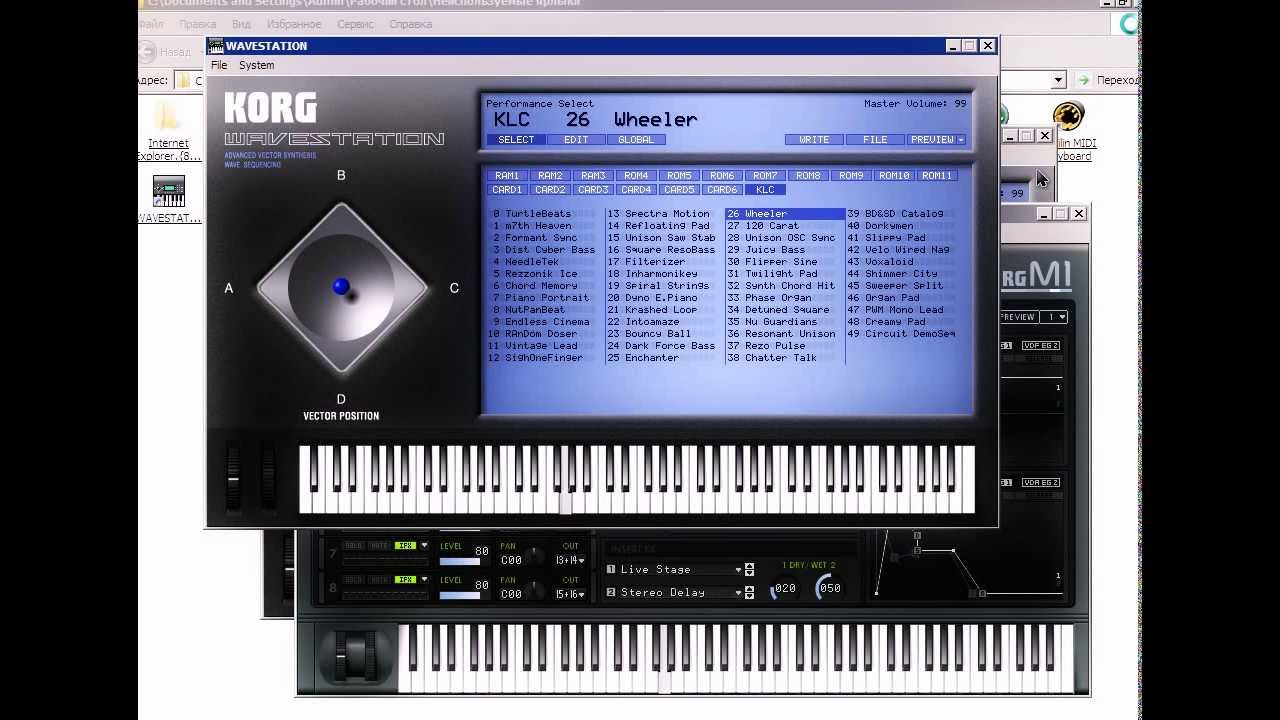Expand the Live Stage effect dropdown

pos(739,570)
